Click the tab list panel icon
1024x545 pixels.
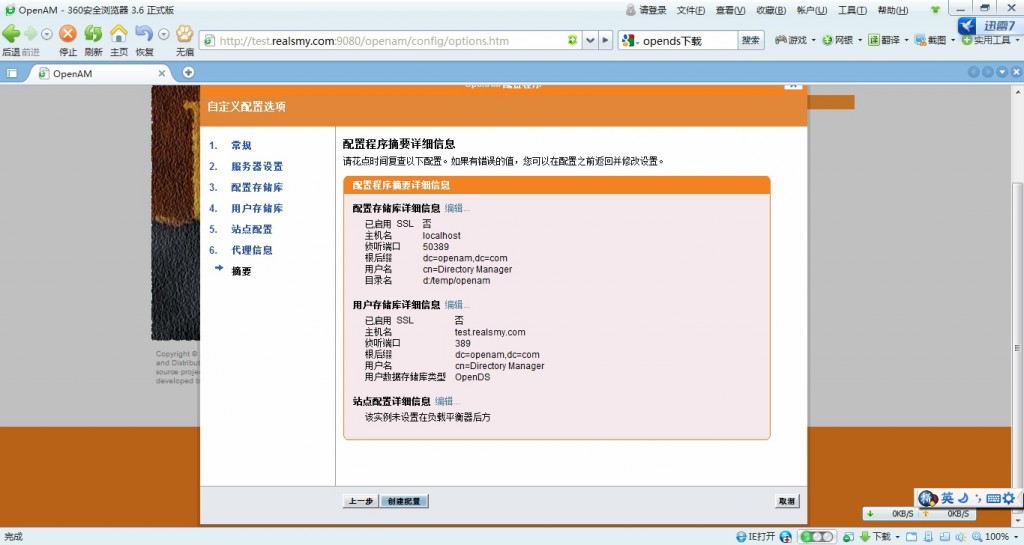[x=12, y=73]
